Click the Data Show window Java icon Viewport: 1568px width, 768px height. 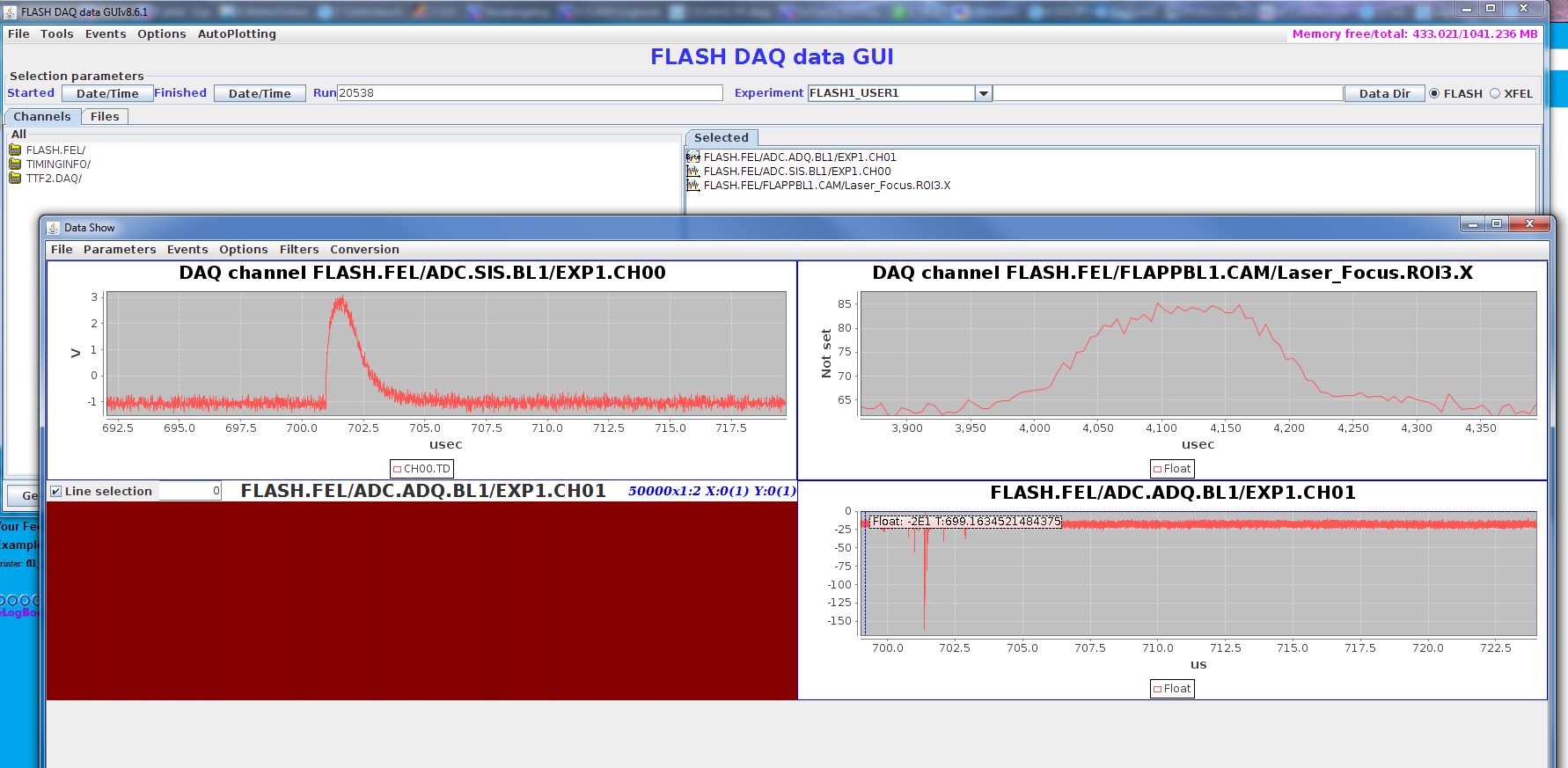(x=54, y=228)
